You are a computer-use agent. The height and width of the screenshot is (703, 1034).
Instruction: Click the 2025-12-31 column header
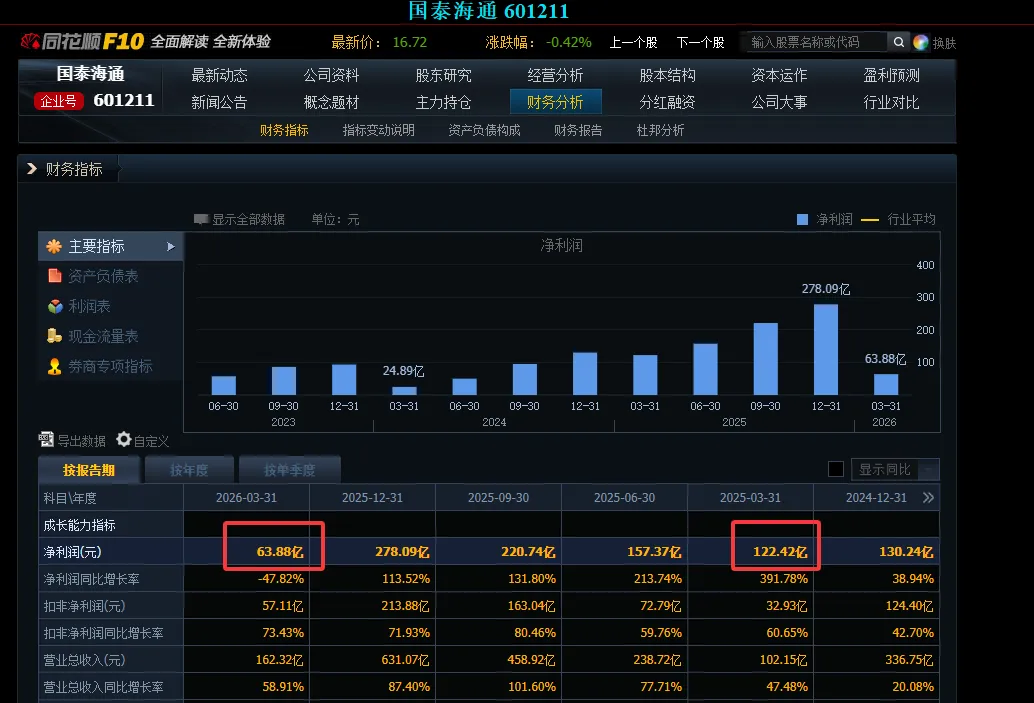pos(372,498)
